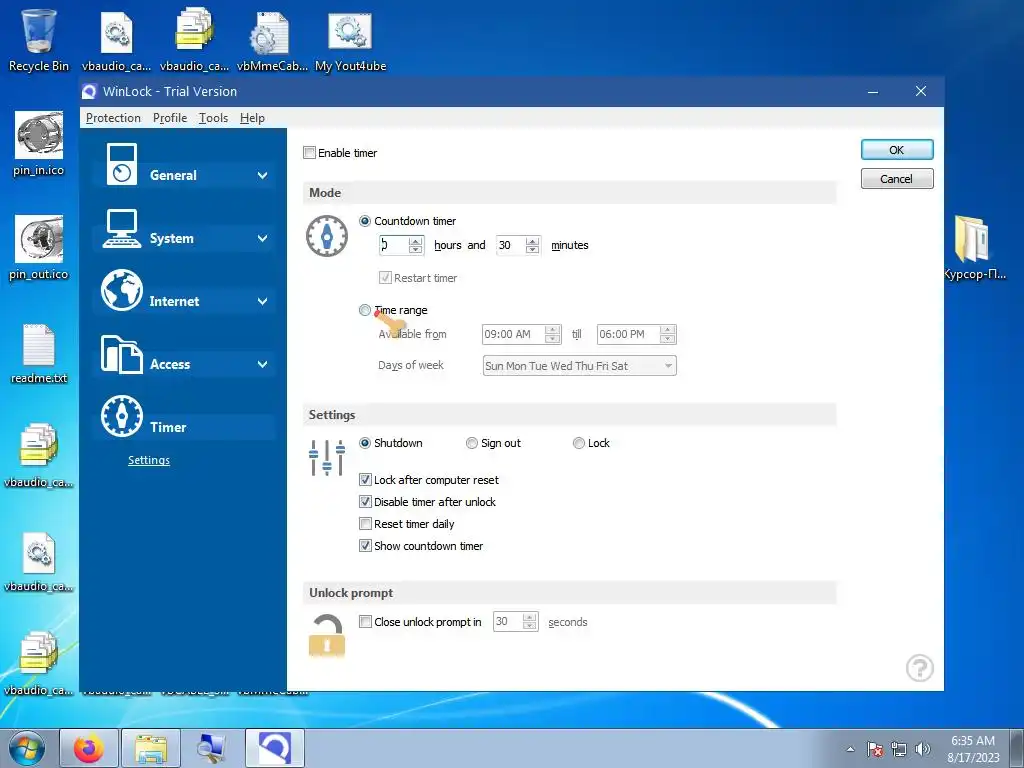This screenshot has width=1024, height=768.
Task: Select the System monitor icon in sidebar
Action: click(121, 229)
